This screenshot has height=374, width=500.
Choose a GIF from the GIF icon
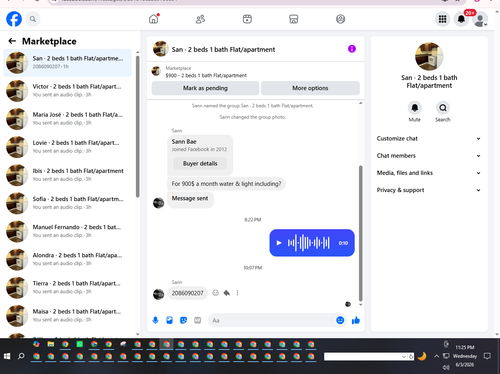coord(198,320)
